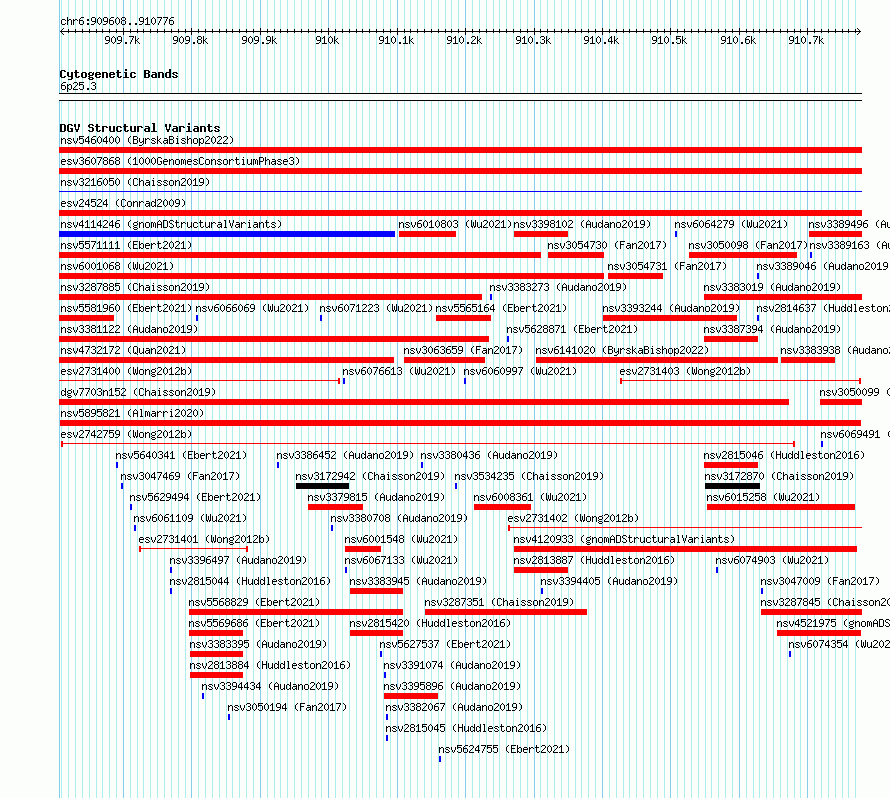The width and height of the screenshot is (890, 798).
Task: Open nsv5565164 (Ebert2021) label
Action: [x=501, y=308]
